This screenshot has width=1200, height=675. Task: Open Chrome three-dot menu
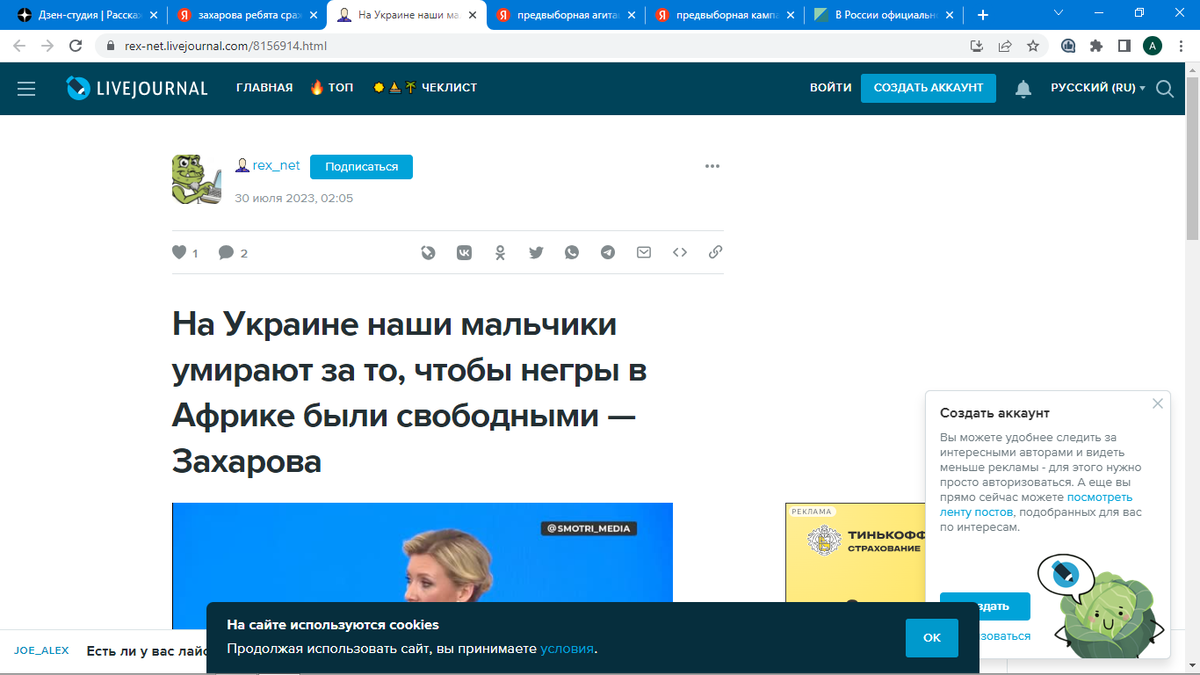tap(1180, 46)
